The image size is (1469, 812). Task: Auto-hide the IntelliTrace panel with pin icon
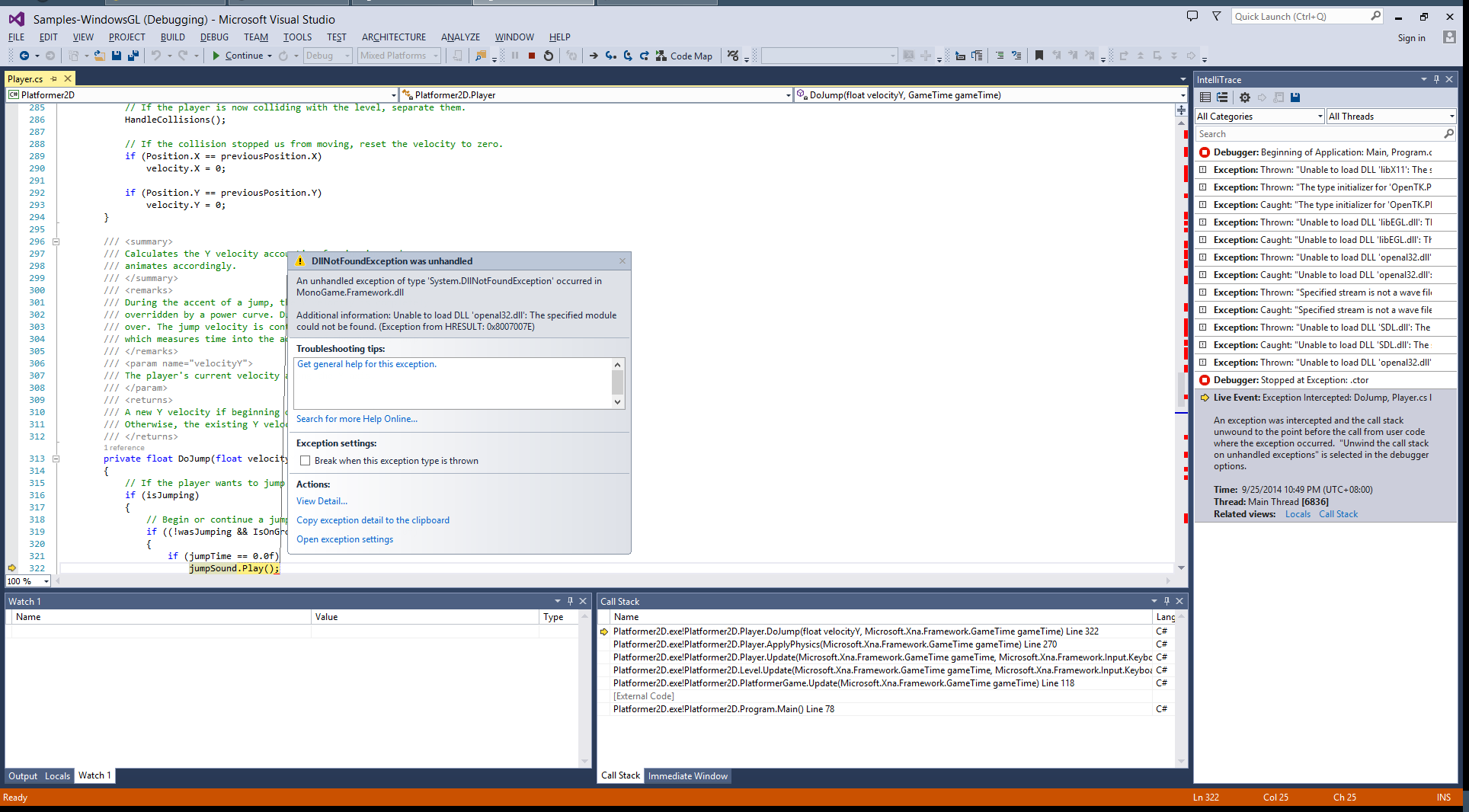[x=1436, y=79]
